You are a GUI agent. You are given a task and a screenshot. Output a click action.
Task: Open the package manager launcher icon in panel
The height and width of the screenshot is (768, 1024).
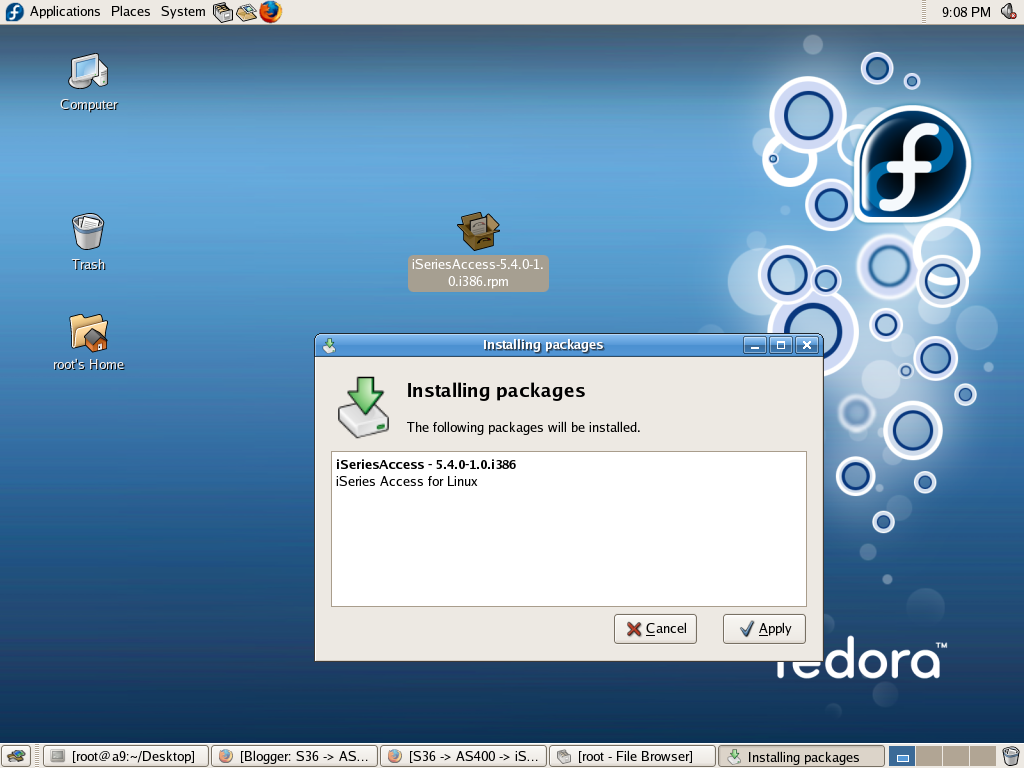[223, 12]
